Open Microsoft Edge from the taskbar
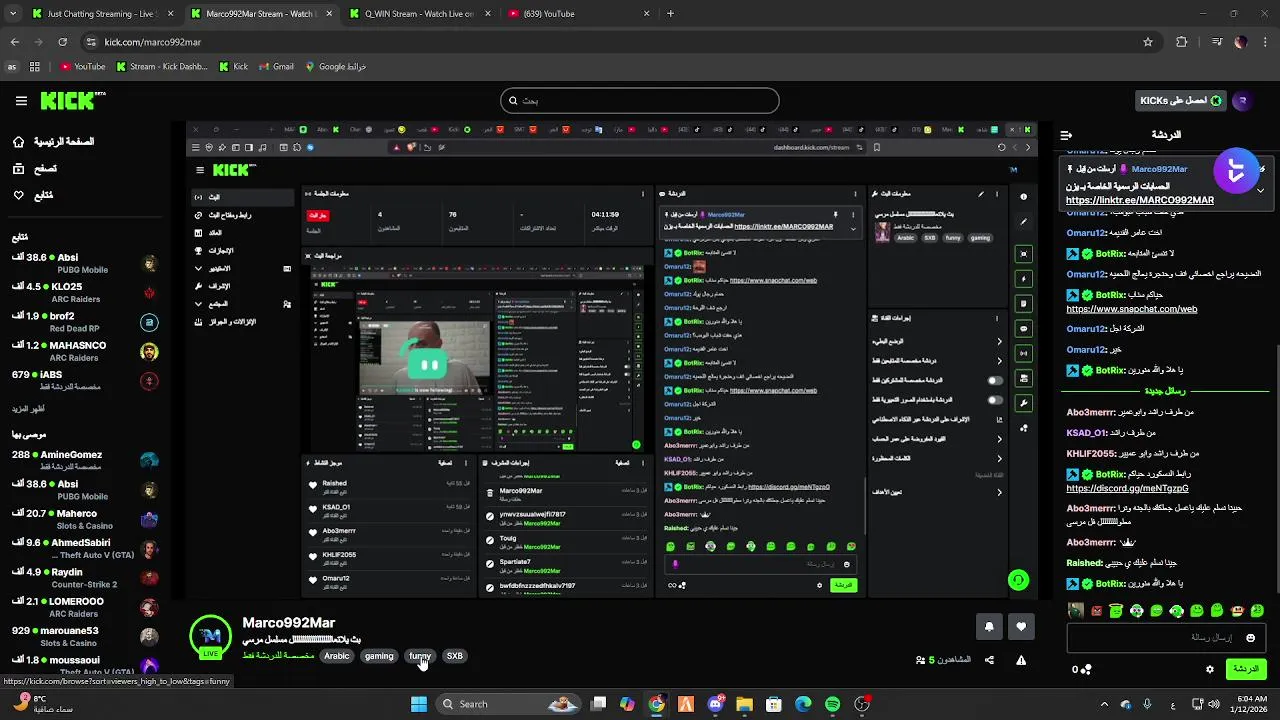The height and width of the screenshot is (720, 1280). tap(803, 704)
